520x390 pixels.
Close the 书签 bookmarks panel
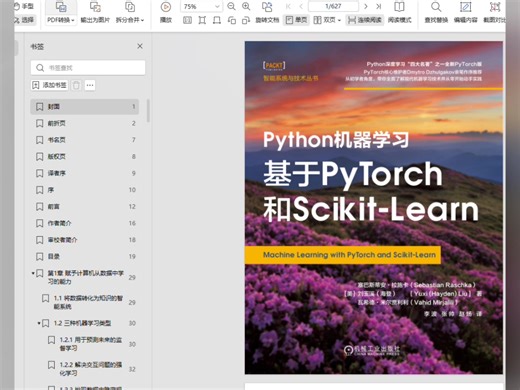click(x=140, y=46)
